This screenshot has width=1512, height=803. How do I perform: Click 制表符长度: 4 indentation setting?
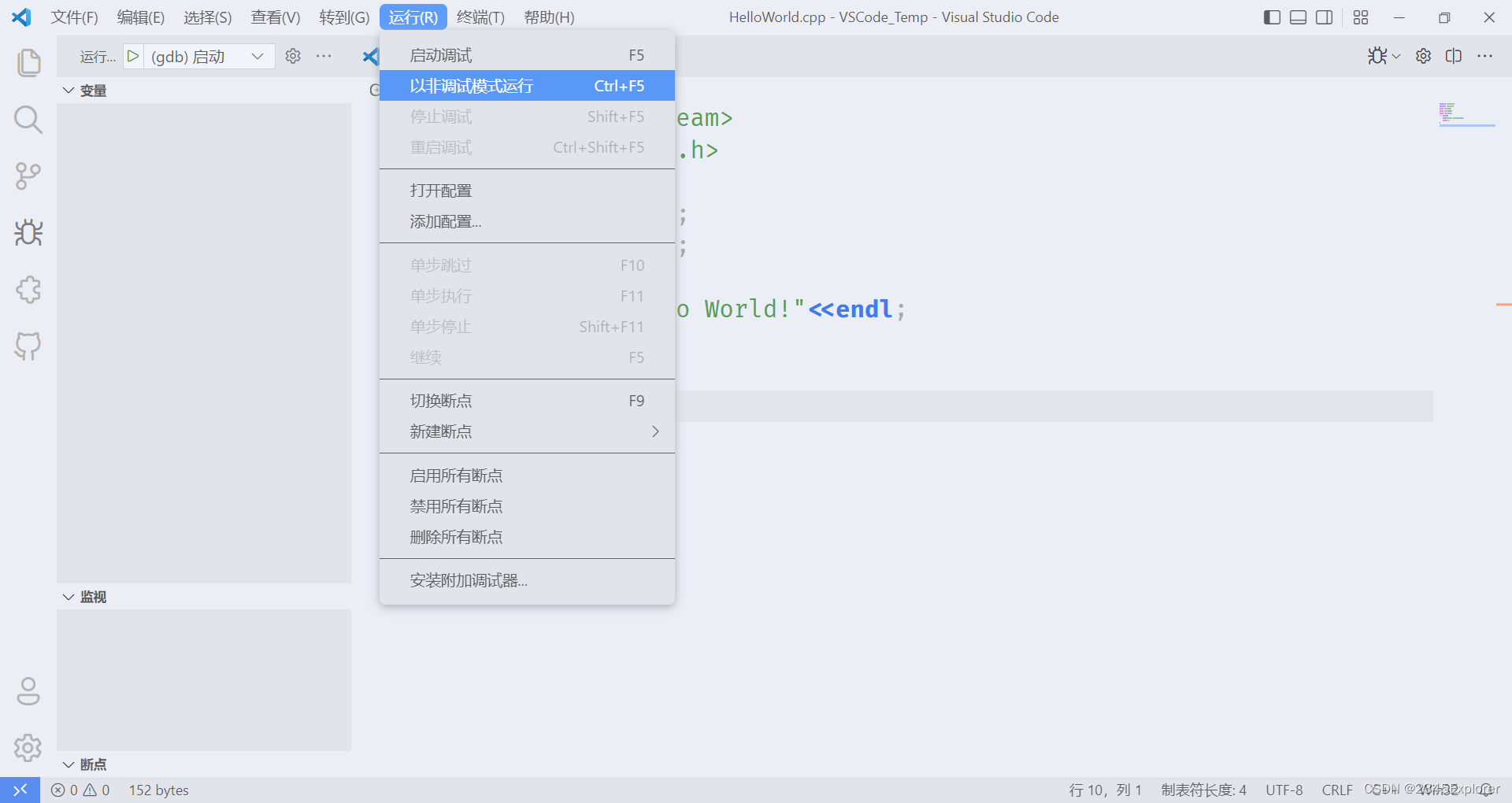[1203, 790]
